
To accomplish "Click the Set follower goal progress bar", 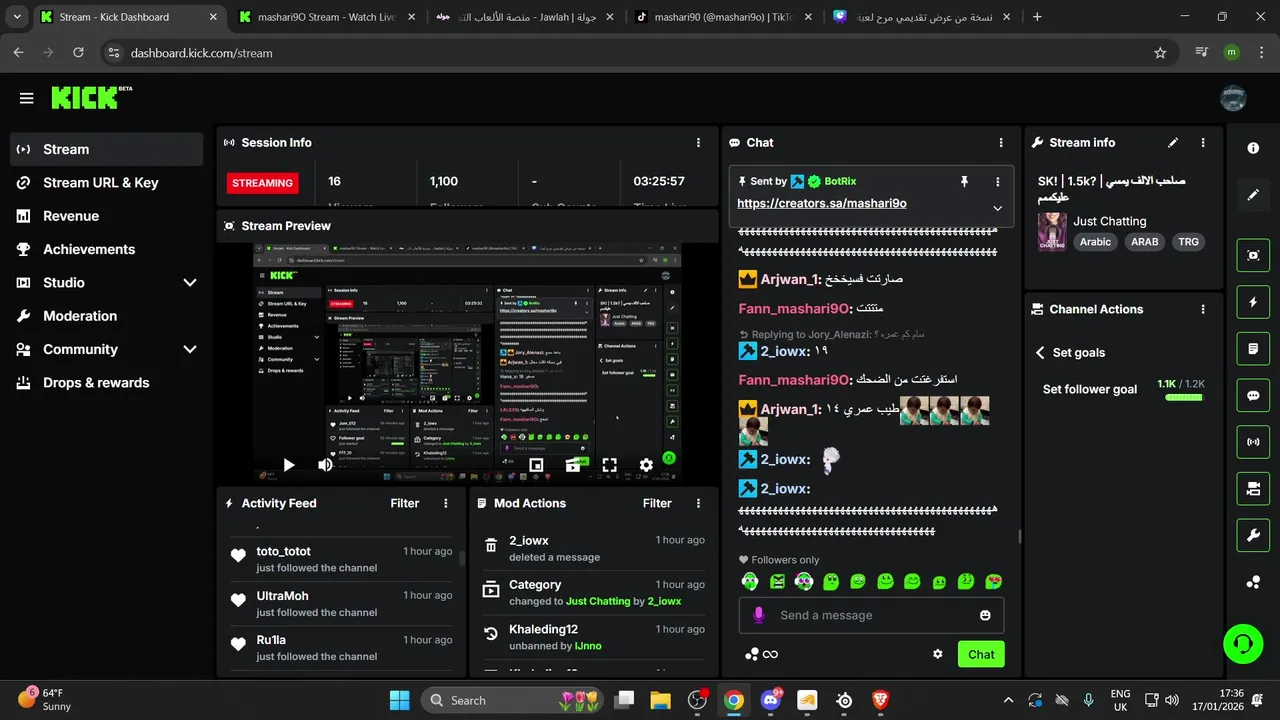I will 1184,398.
